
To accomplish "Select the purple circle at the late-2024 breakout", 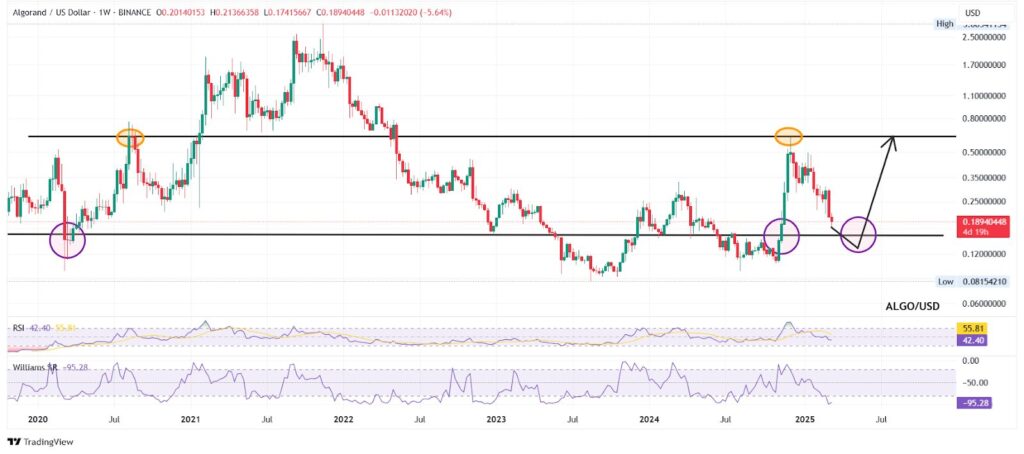I will pyautogui.click(x=781, y=235).
